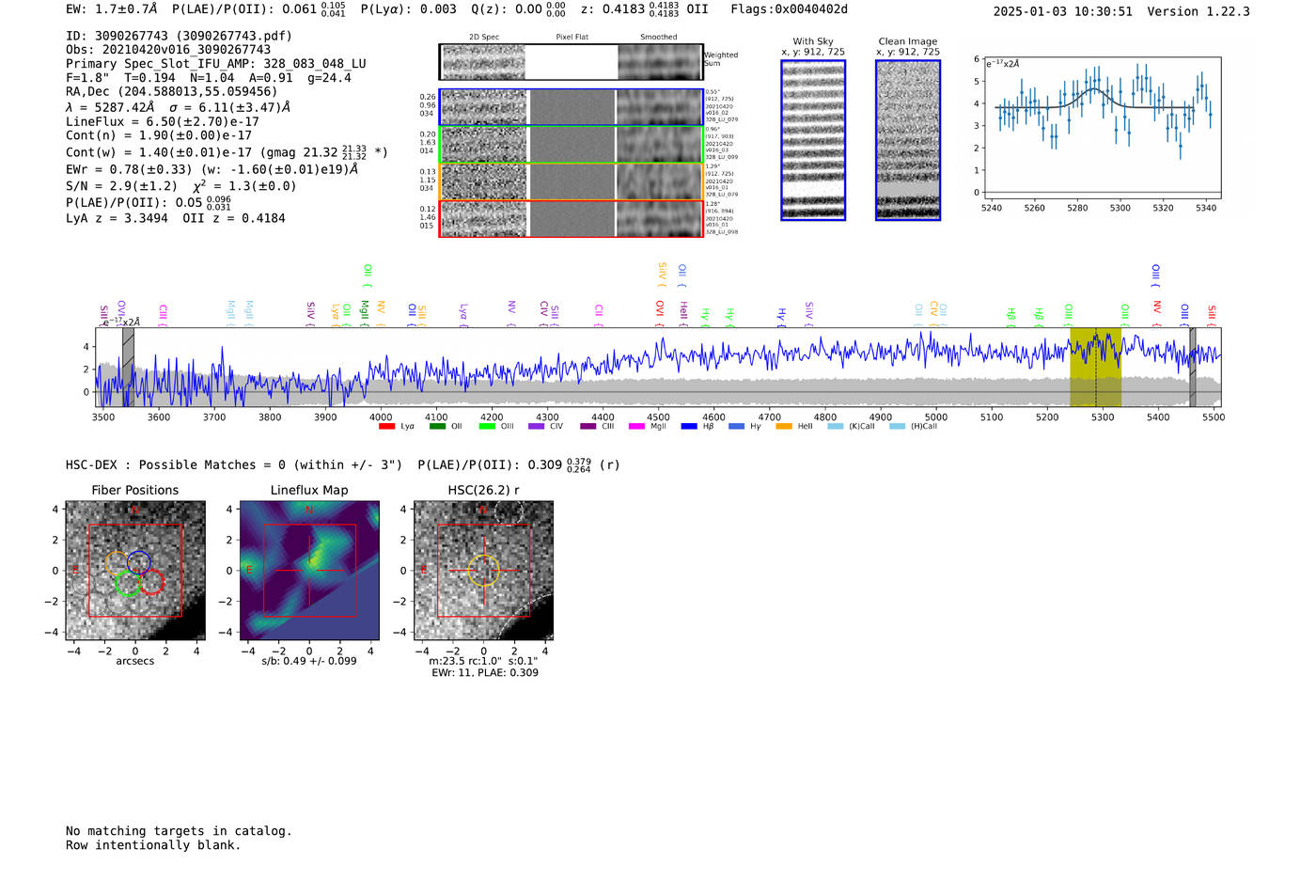1316x896 pixels.
Task: Click the yellow aperture circle in HSC image
Action: tap(483, 571)
